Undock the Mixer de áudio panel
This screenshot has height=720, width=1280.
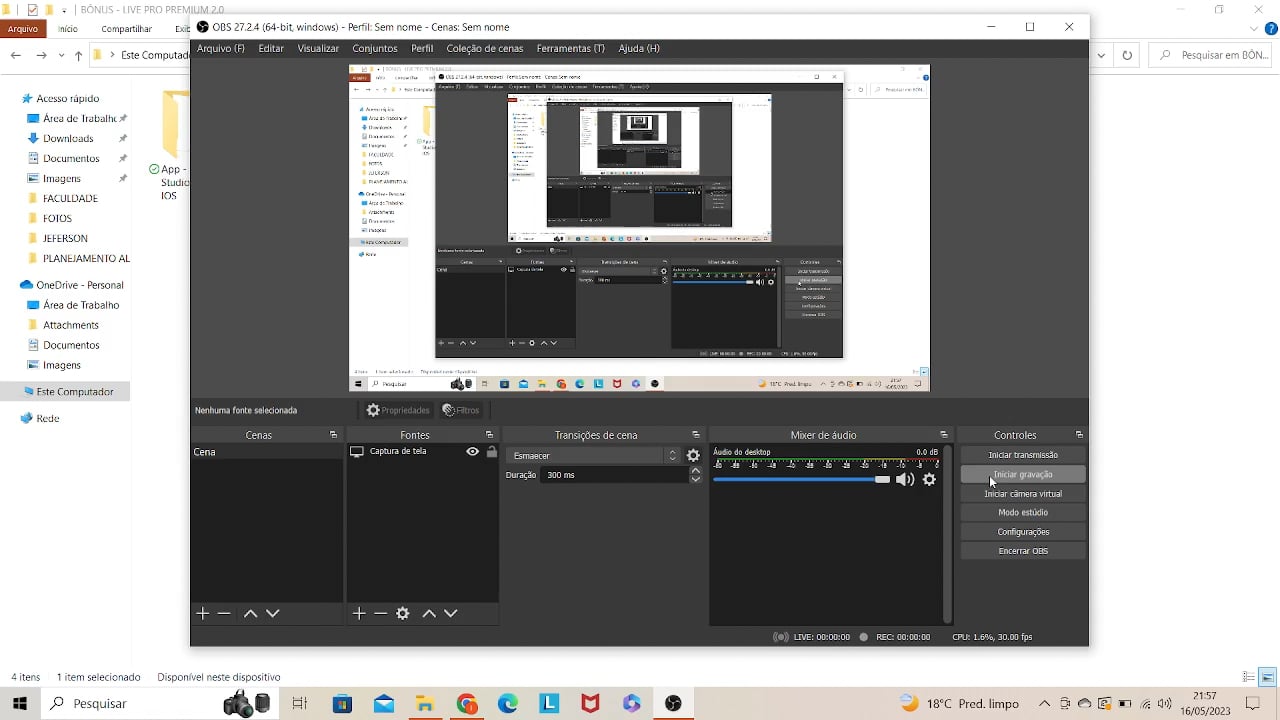tap(944, 435)
